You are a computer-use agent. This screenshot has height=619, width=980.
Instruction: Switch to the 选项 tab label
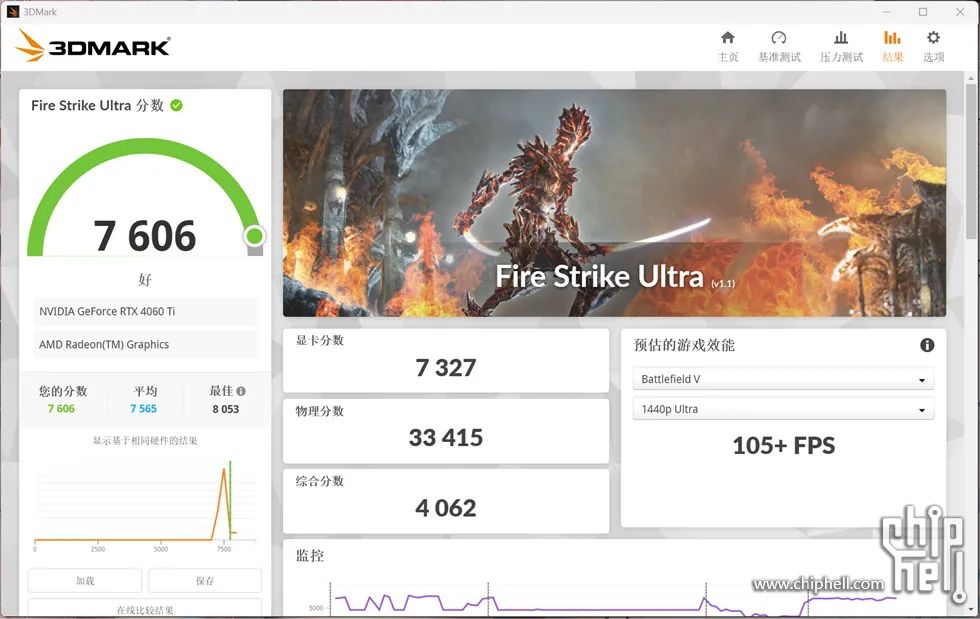[933, 58]
